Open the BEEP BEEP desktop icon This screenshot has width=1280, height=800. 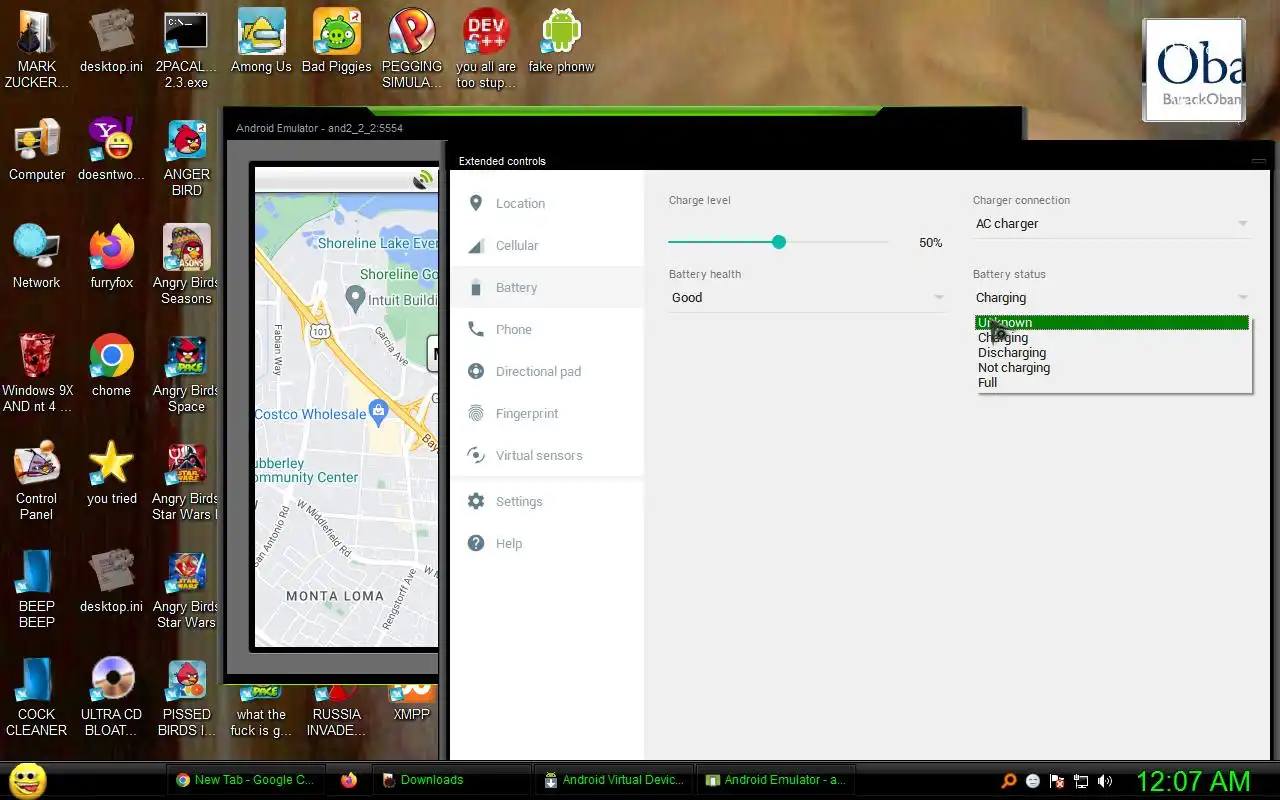click(x=36, y=572)
